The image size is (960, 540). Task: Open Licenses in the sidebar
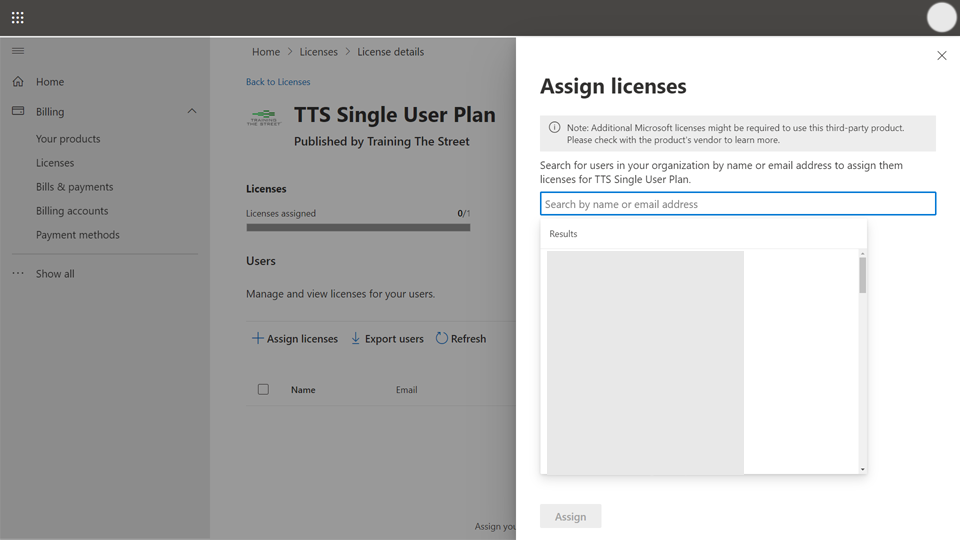55,163
